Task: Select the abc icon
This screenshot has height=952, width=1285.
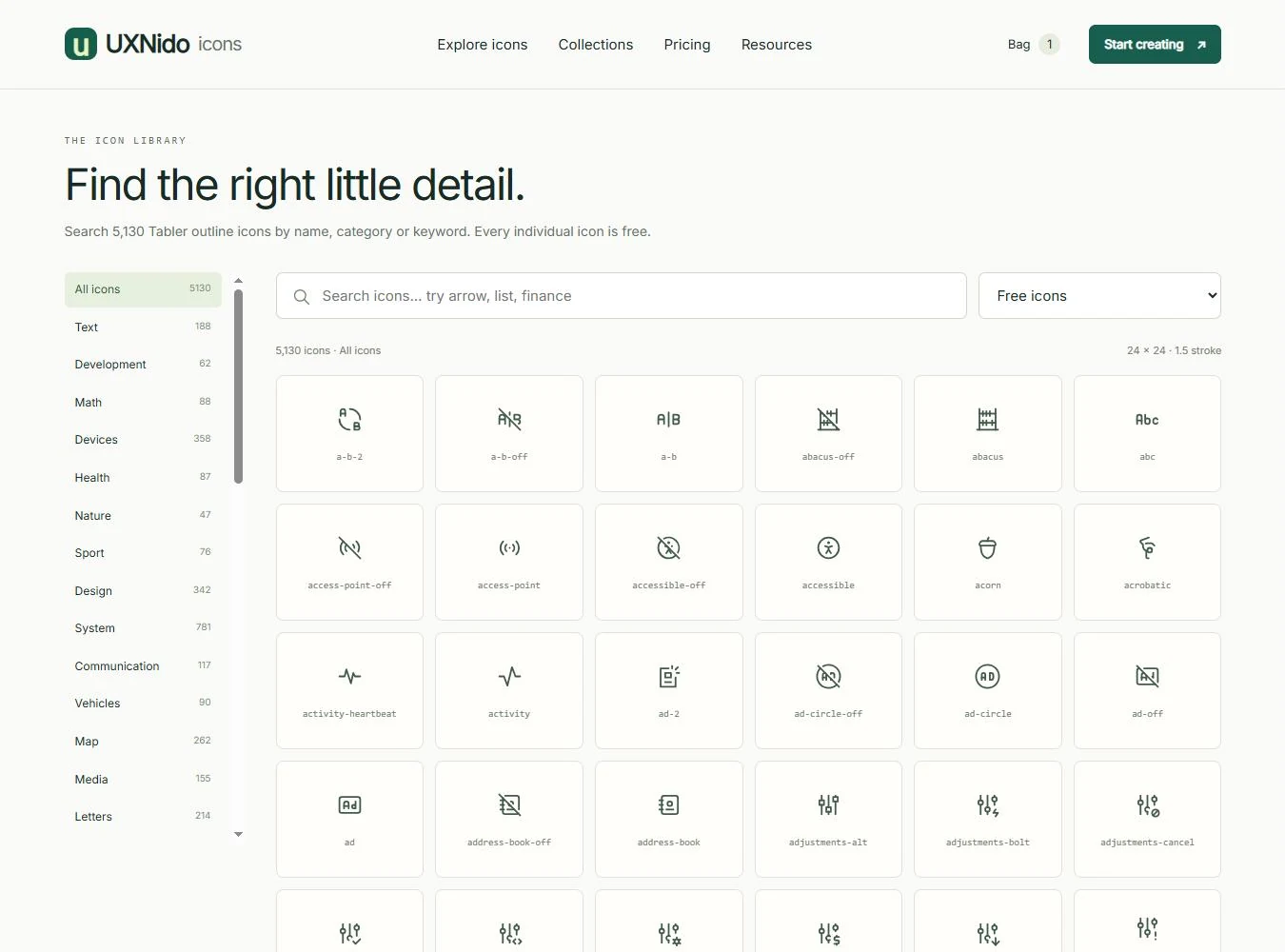Action: click(1147, 433)
